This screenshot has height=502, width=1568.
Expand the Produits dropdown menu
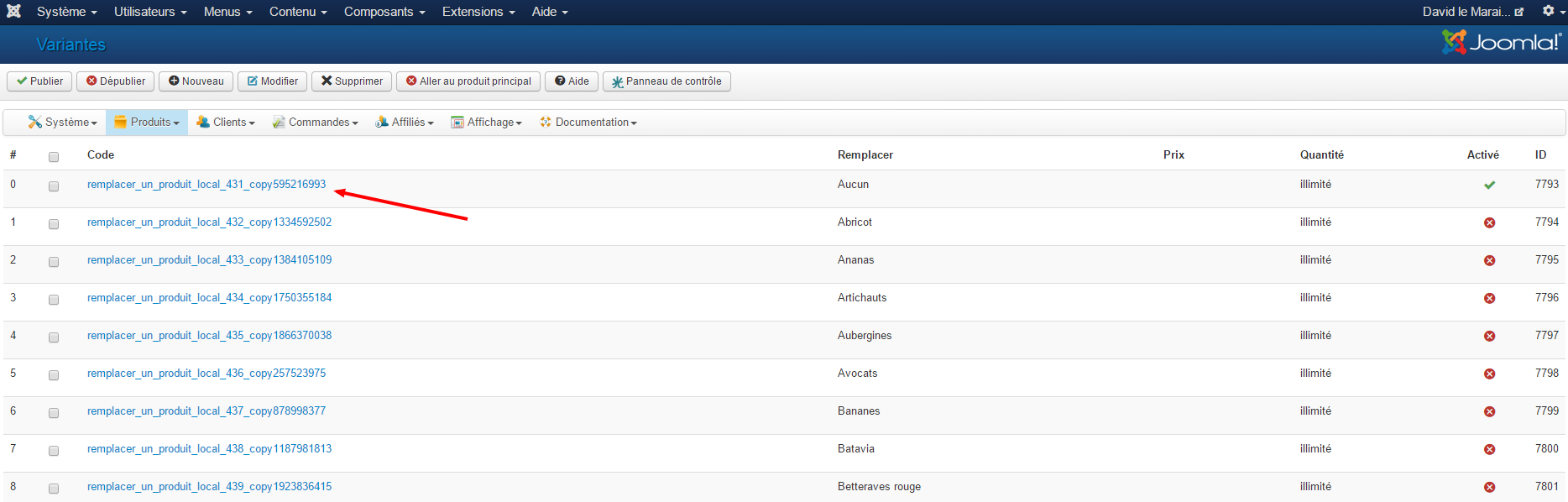147,123
